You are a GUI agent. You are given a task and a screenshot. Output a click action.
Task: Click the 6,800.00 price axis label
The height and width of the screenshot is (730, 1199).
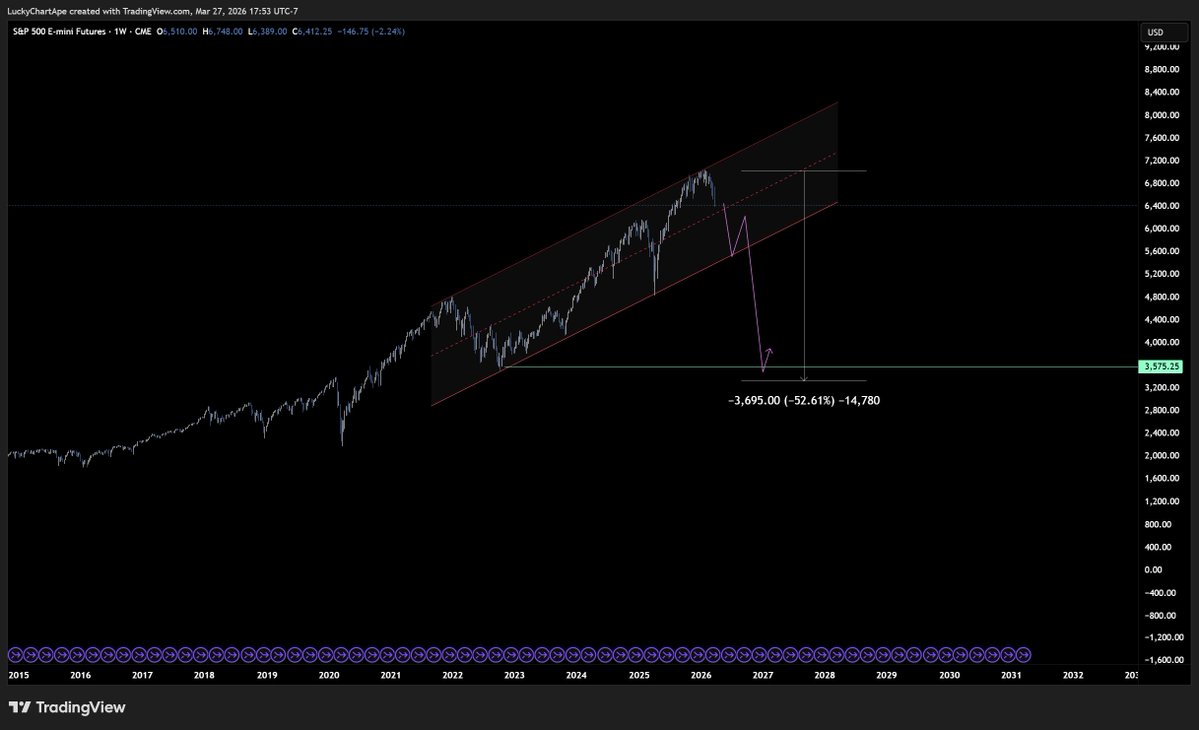coord(1162,183)
